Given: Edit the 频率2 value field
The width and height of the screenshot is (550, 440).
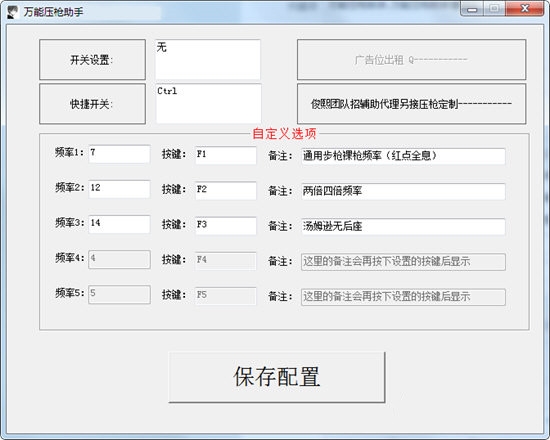Looking at the screenshot, I should (119, 189).
